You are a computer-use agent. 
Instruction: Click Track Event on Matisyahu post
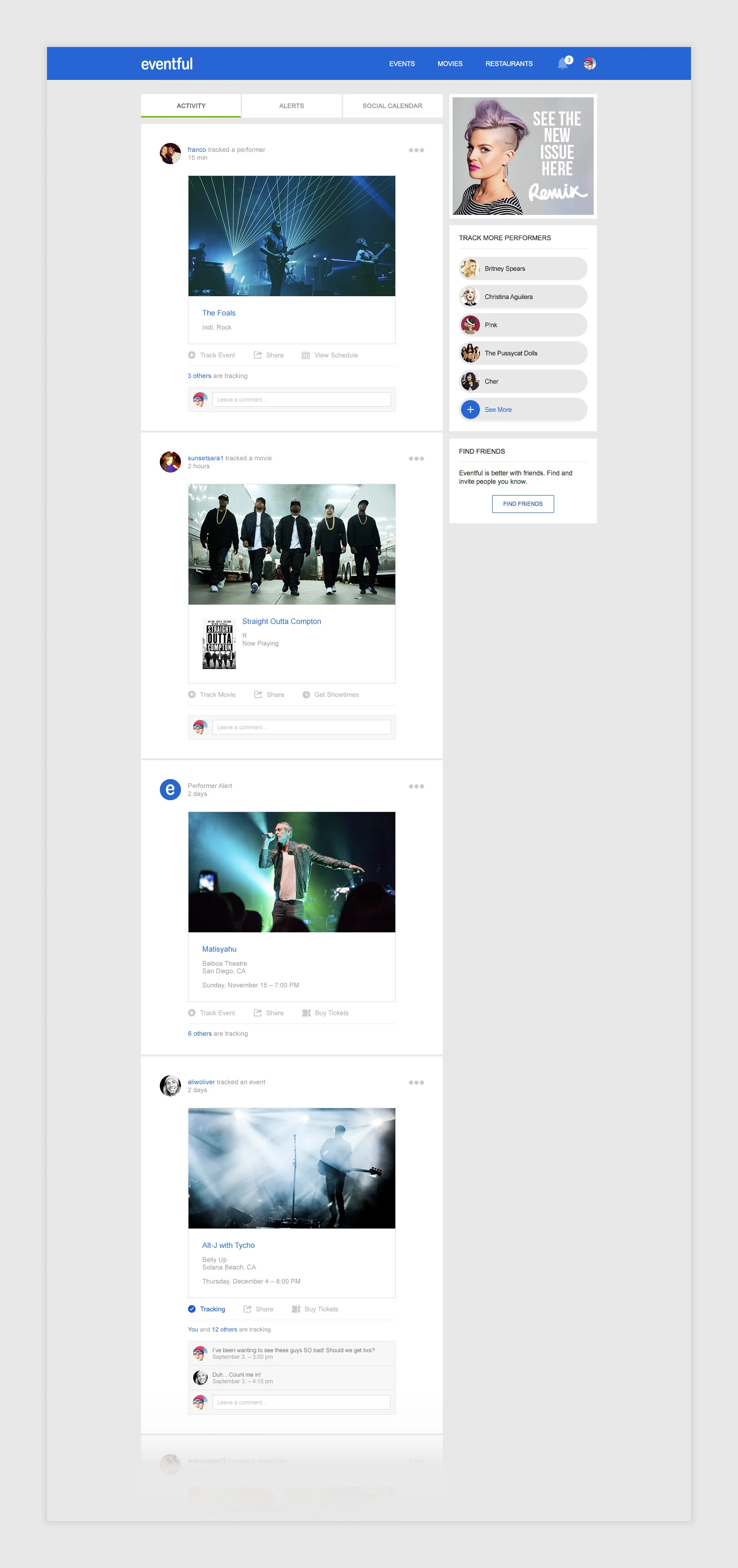coord(212,1014)
